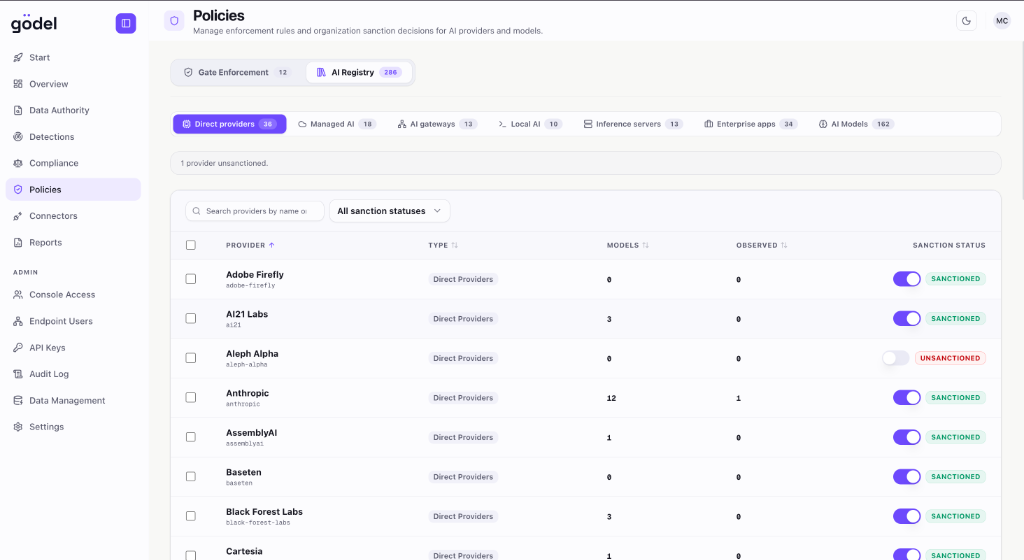1024x560 pixels.
Task: Click the godel logo
Action: click(34, 23)
